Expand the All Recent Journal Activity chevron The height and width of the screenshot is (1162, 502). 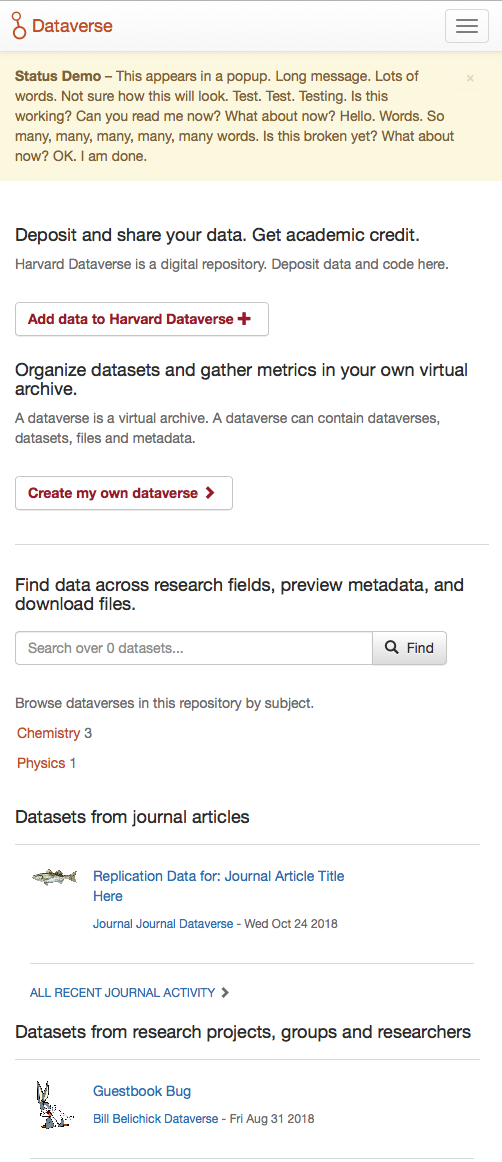click(x=225, y=992)
